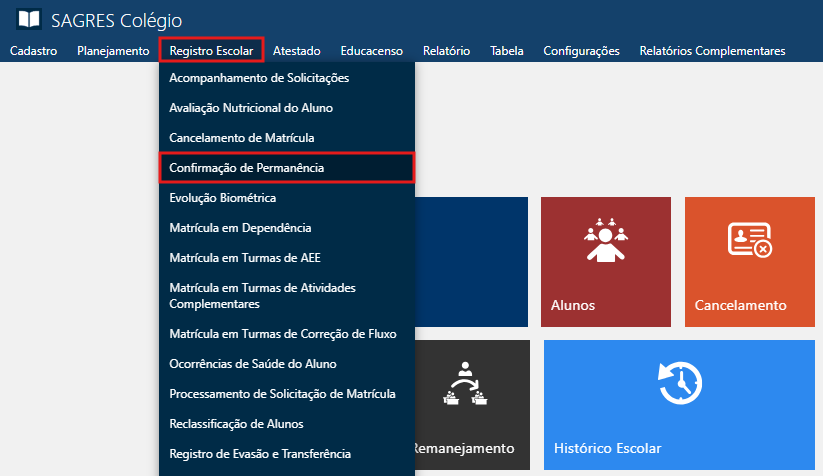Click the Alunos group icon

coord(604,240)
